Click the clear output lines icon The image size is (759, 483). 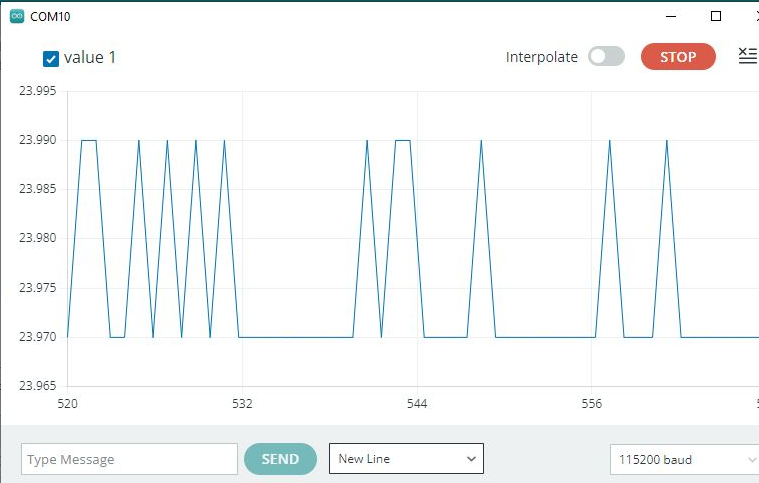pos(748,56)
